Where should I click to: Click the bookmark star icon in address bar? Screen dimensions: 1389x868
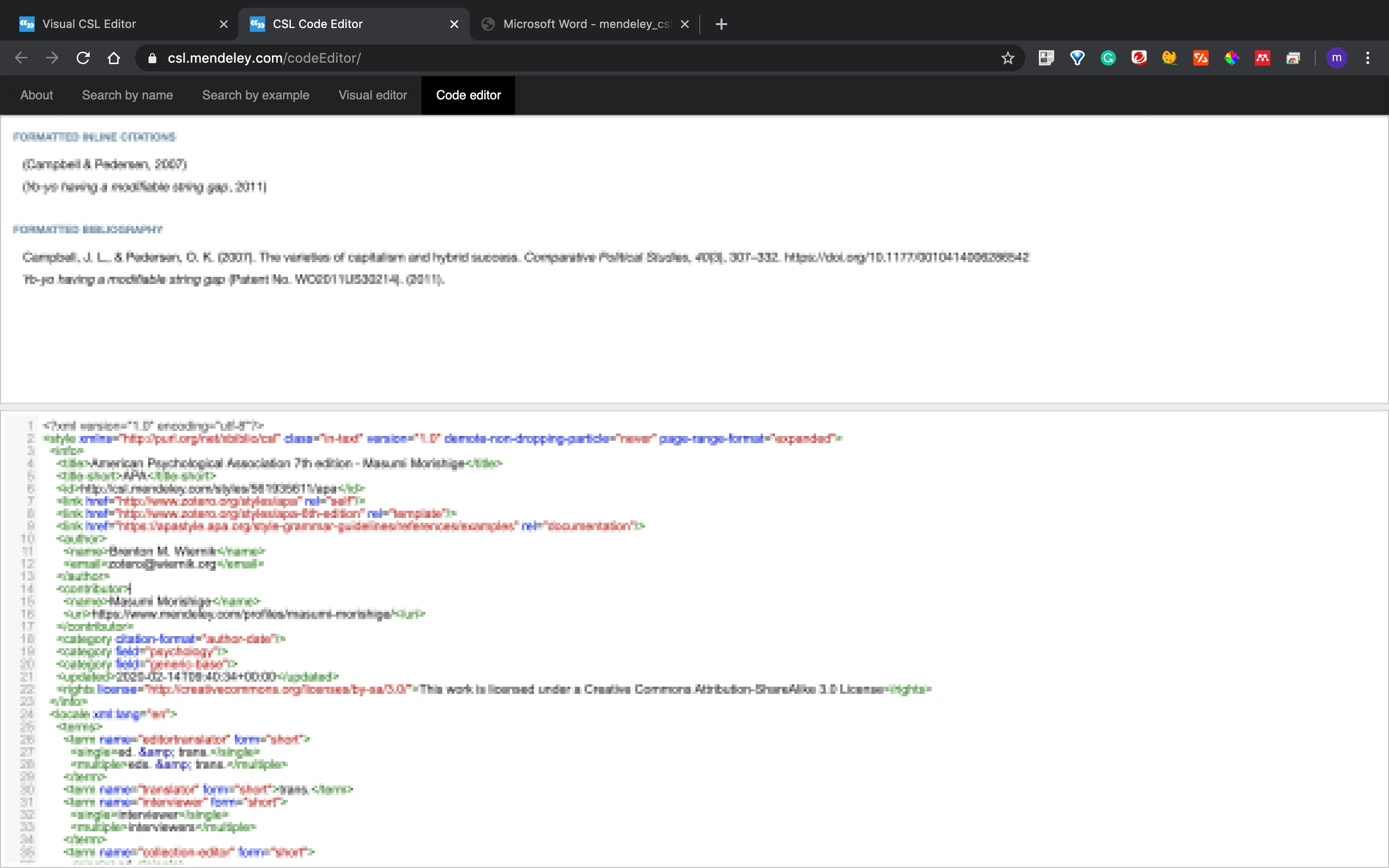1007,57
